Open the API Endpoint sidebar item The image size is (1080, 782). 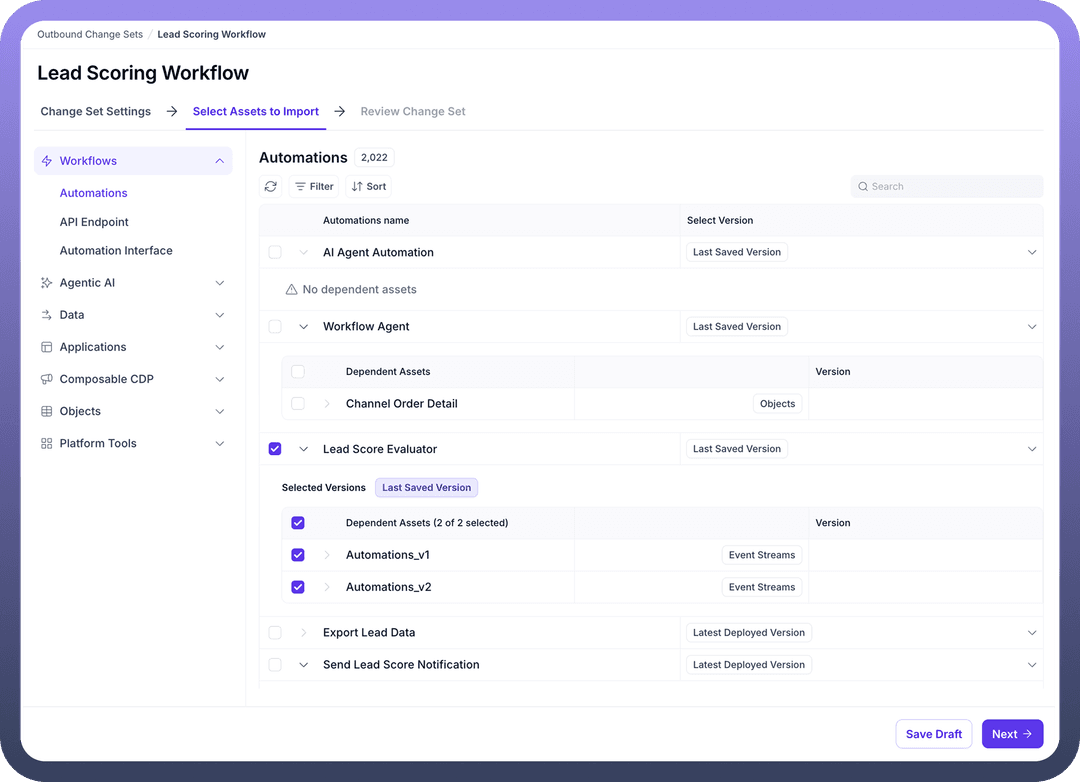[x=94, y=222]
